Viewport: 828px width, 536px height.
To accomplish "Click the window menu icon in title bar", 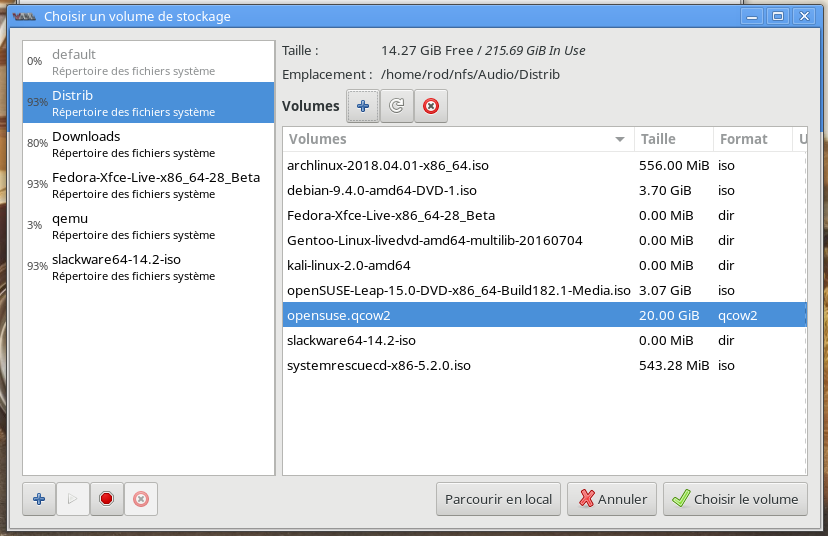I will (x=22, y=16).
